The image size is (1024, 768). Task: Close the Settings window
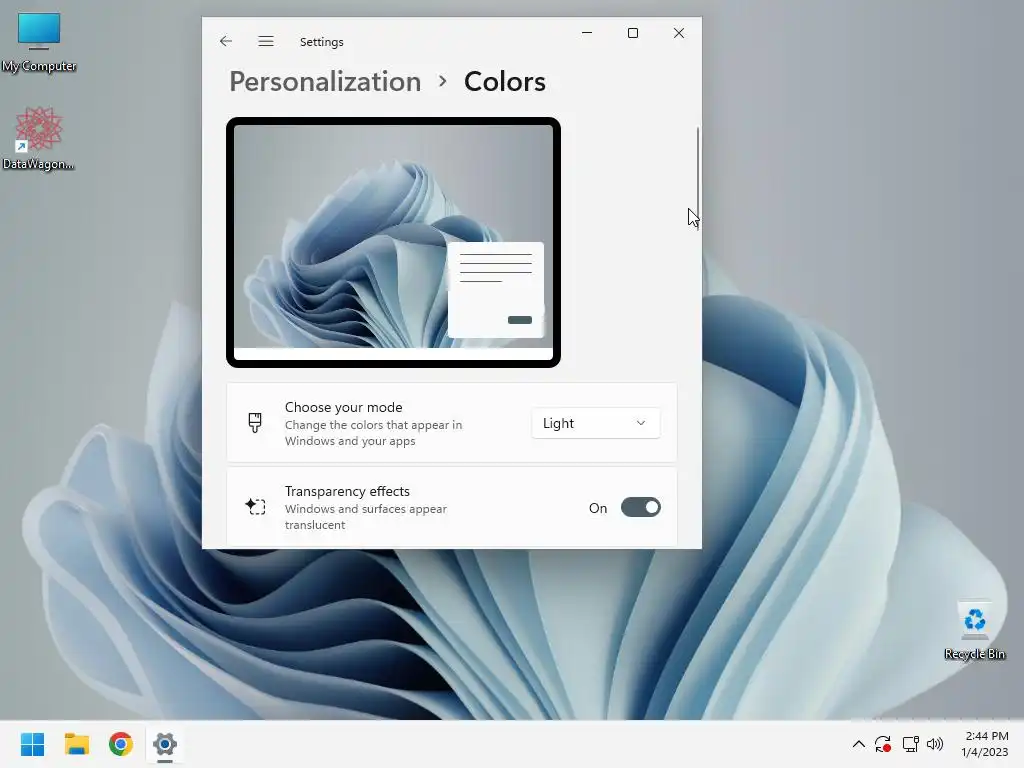tap(679, 33)
